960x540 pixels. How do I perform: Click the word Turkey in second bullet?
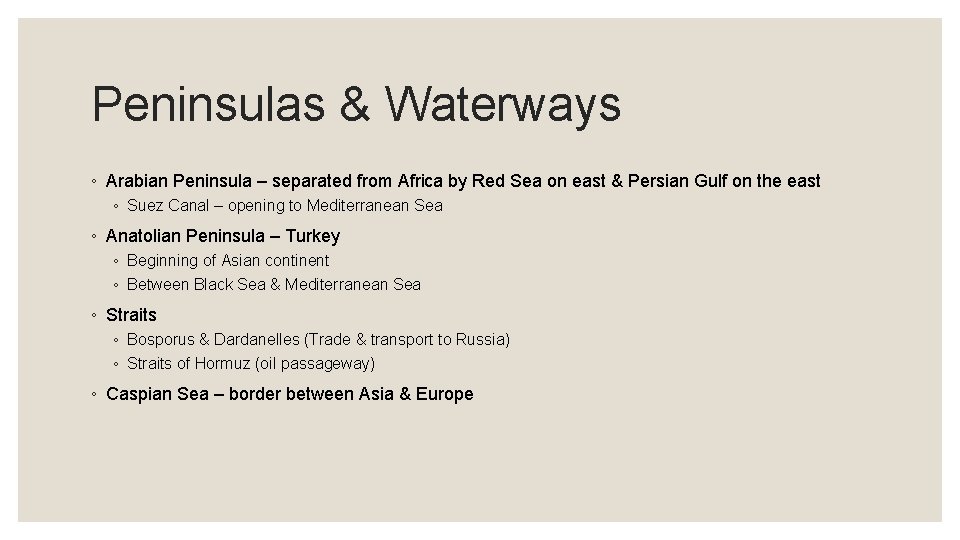click(313, 236)
